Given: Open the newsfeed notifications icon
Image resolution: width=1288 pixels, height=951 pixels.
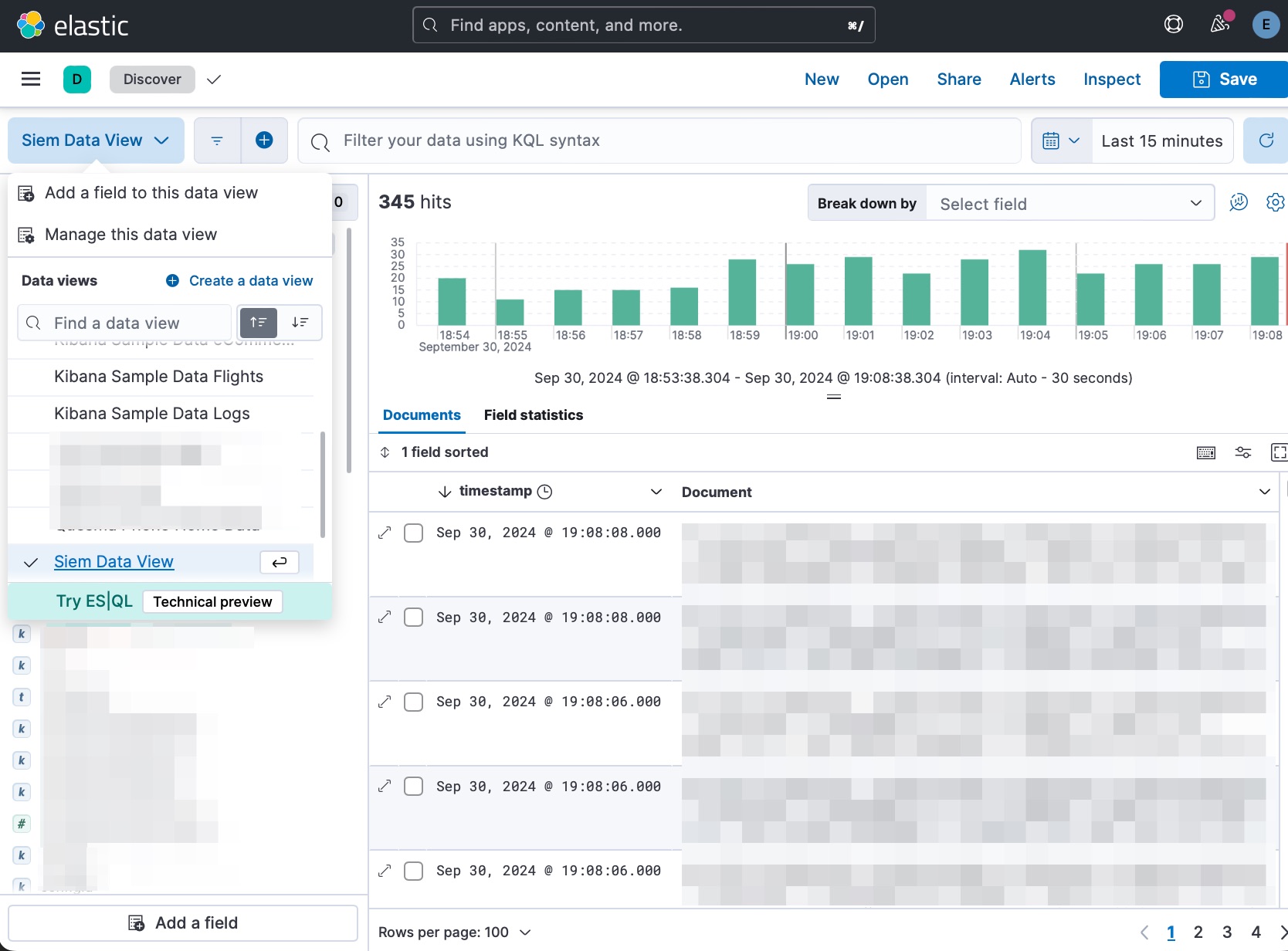Looking at the screenshot, I should click(x=1219, y=25).
